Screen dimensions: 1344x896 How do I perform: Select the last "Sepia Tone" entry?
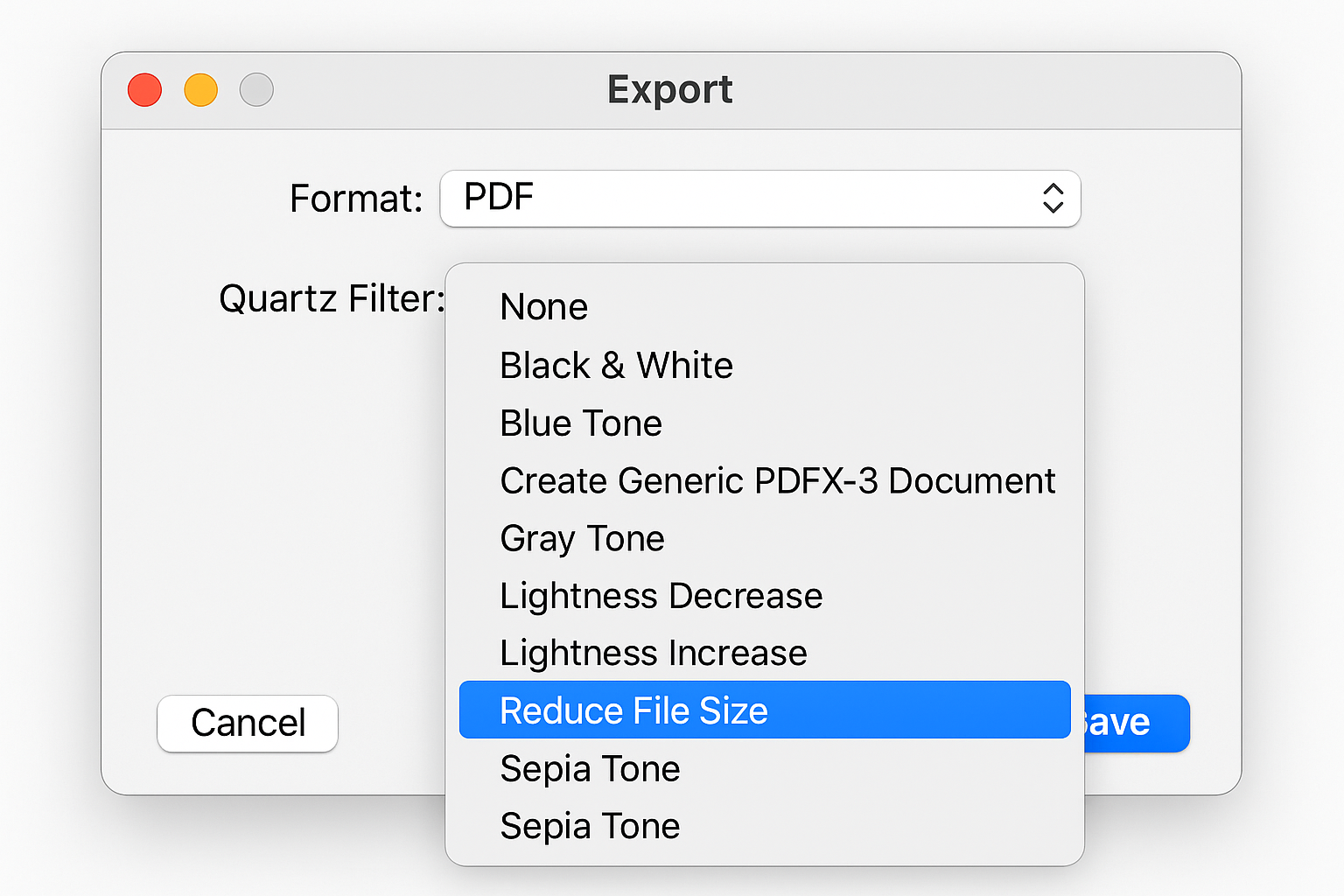[x=590, y=826]
